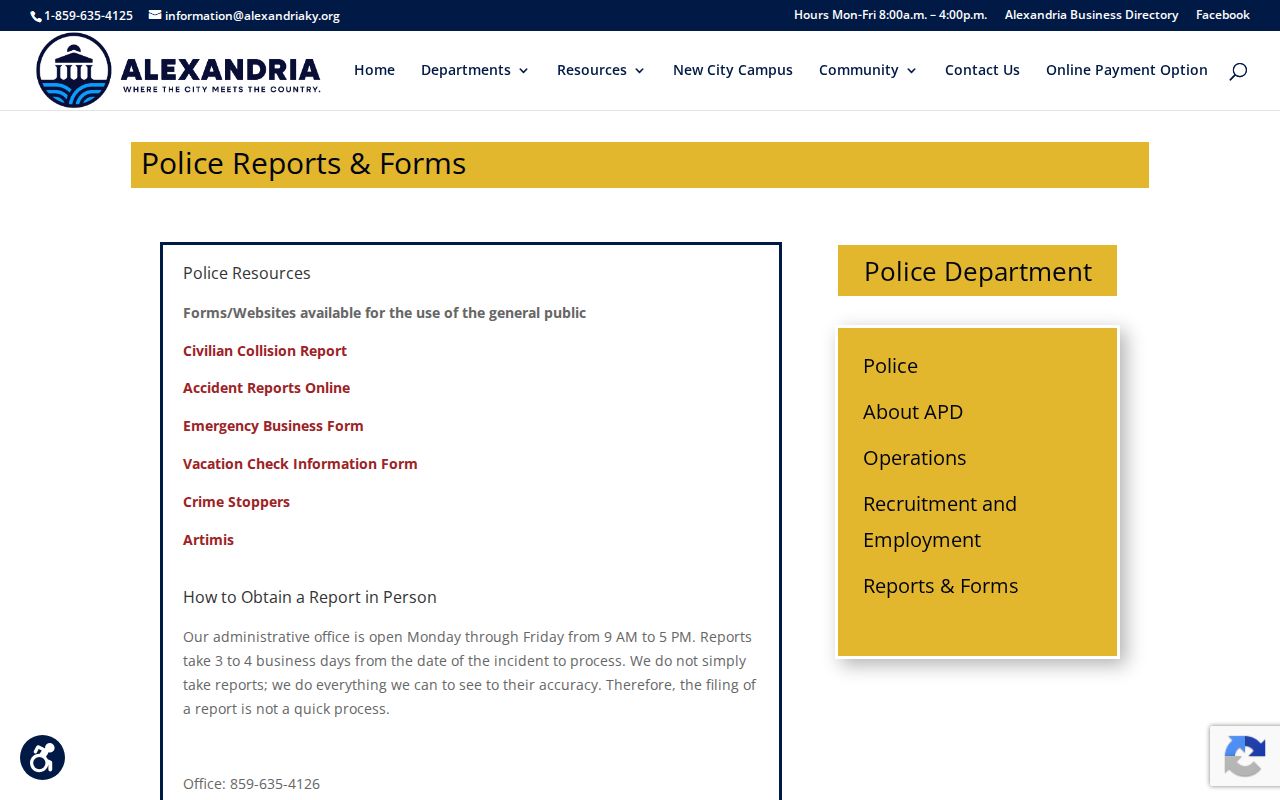Open the Contact Us page
The height and width of the screenshot is (800, 1280).
pyautogui.click(x=982, y=70)
